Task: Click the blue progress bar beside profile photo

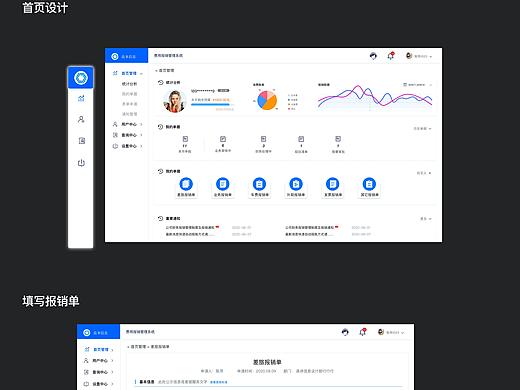Action: [211, 104]
